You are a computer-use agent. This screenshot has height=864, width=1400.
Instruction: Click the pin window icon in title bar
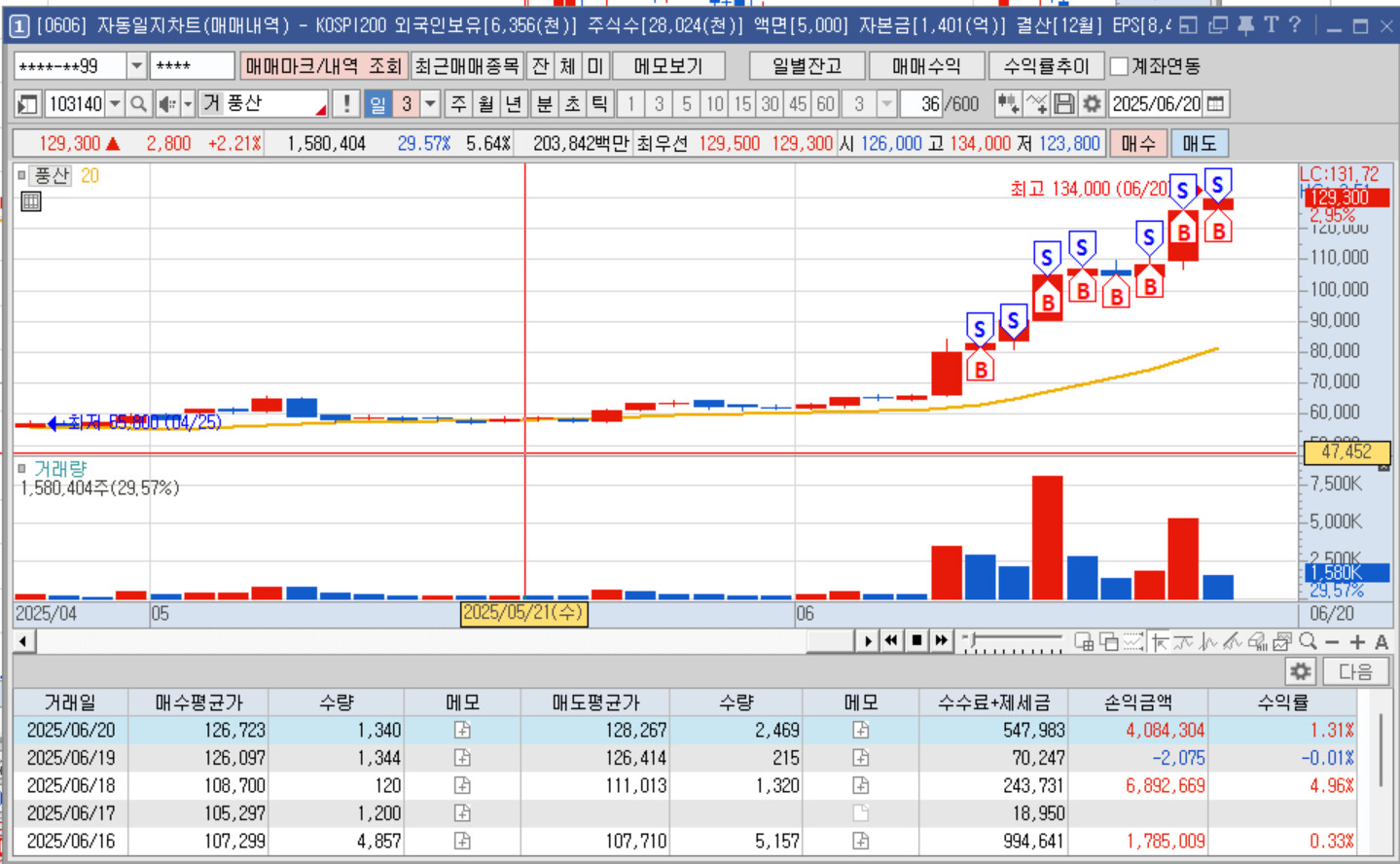coord(1245,25)
